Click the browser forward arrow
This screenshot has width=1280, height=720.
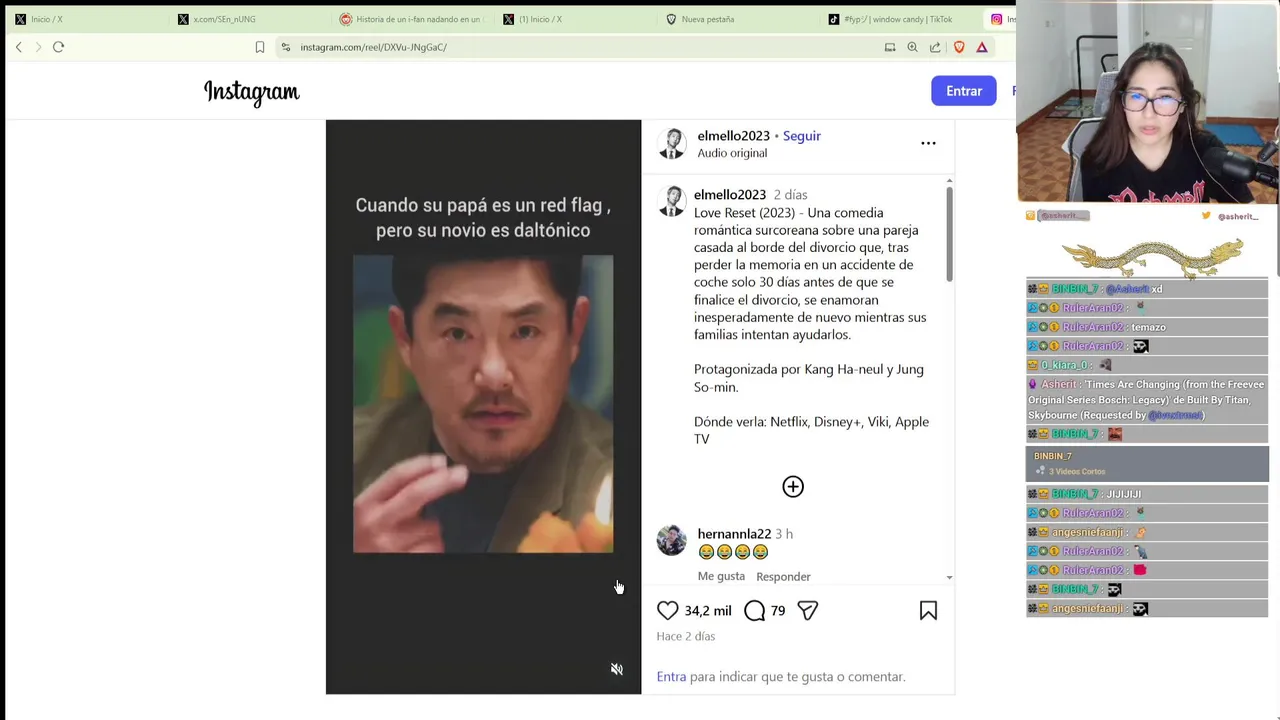pos(38,47)
